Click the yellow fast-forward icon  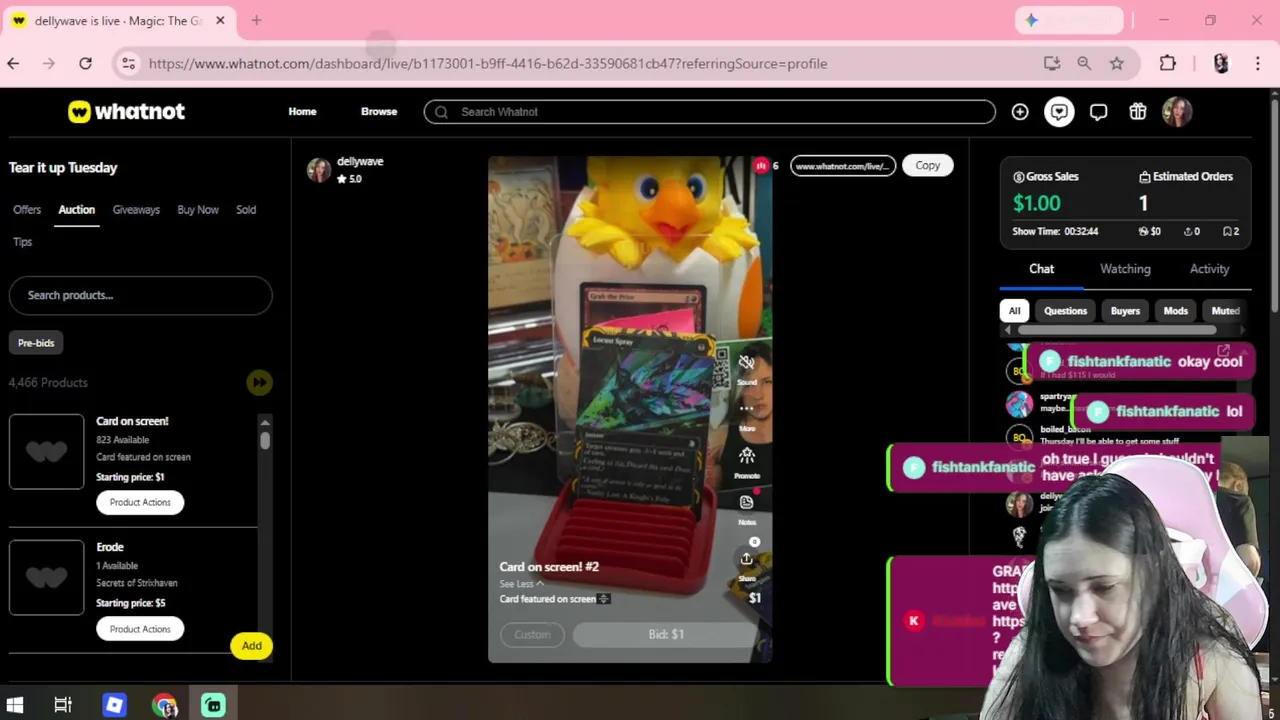click(x=259, y=382)
